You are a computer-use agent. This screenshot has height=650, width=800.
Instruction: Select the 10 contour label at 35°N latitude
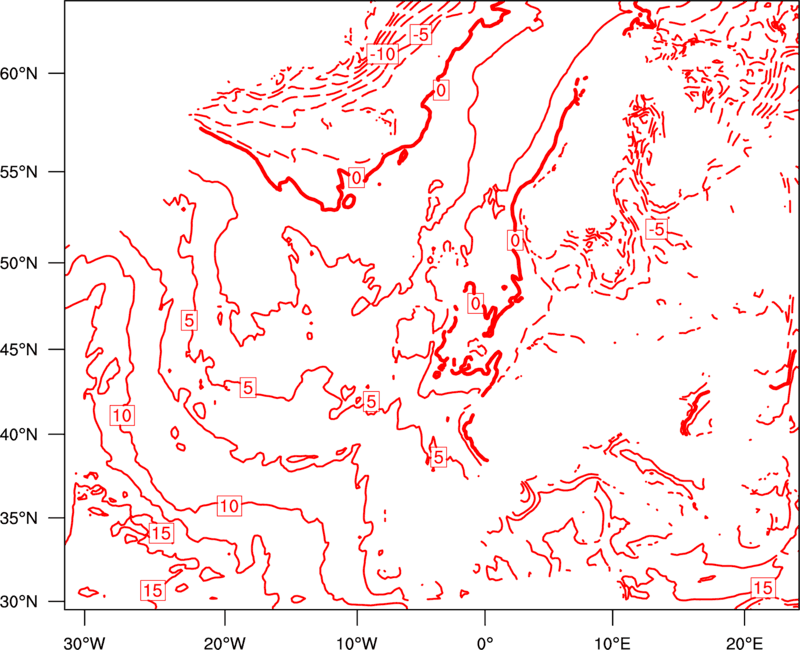pos(229,506)
